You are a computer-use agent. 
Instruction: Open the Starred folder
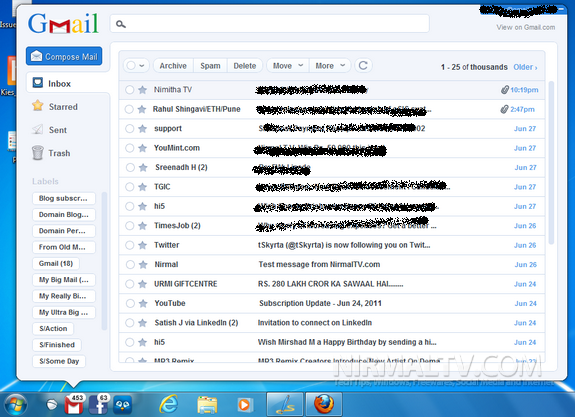55,107
